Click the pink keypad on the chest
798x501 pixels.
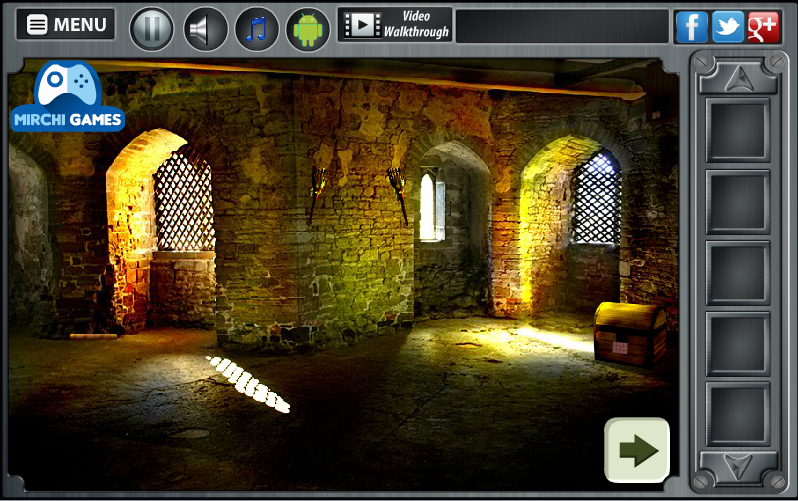pos(620,348)
